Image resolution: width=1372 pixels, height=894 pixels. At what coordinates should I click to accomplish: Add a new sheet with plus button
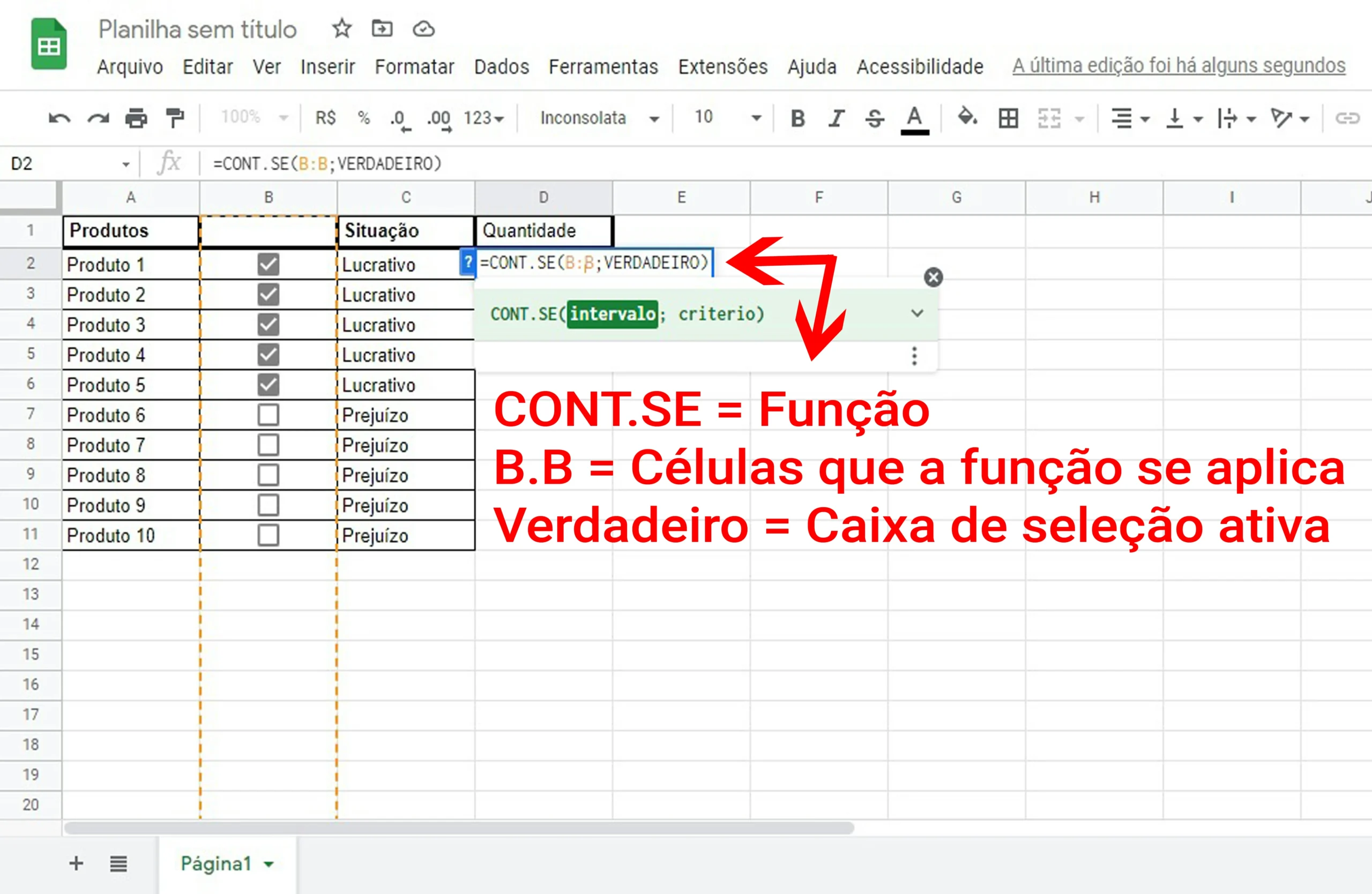[x=76, y=863]
